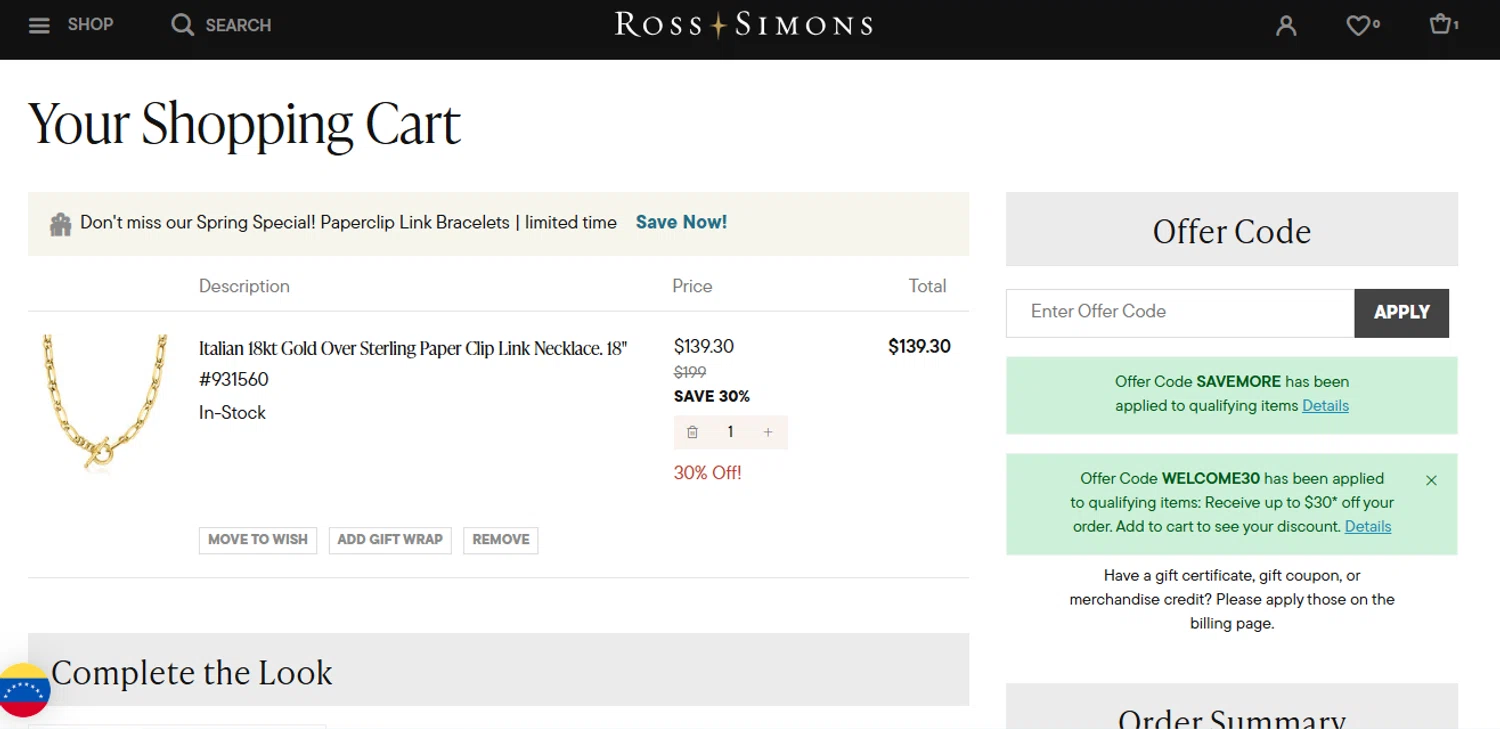
Task: Dismiss the WELCOME30 offer notice
Action: pyautogui.click(x=1431, y=480)
